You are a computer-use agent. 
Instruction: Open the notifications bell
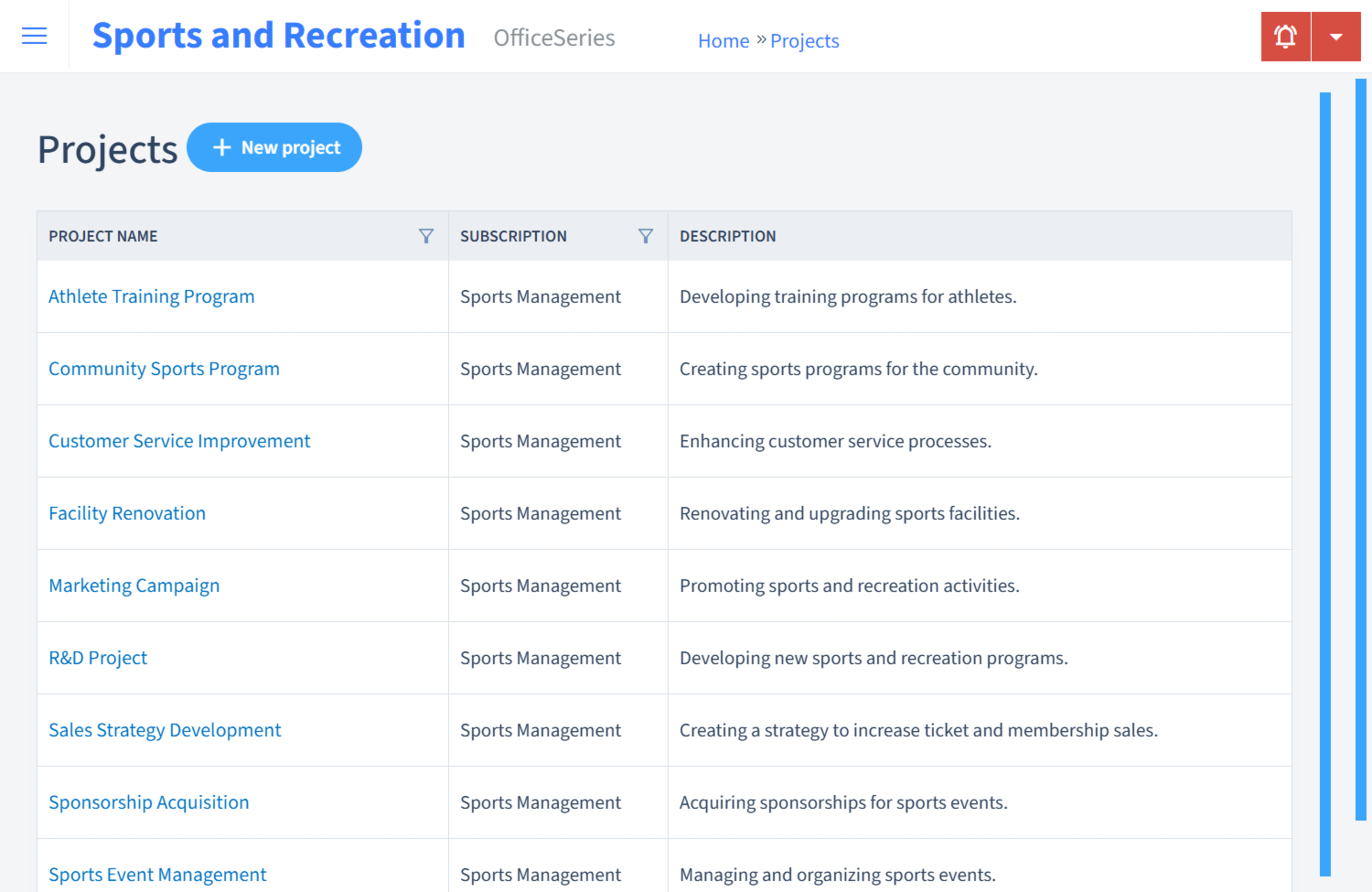click(x=1285, y=36)
